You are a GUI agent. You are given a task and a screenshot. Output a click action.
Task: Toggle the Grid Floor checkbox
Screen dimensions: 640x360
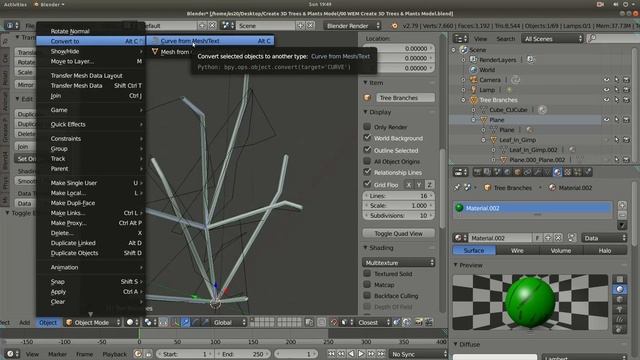[367, 184]
